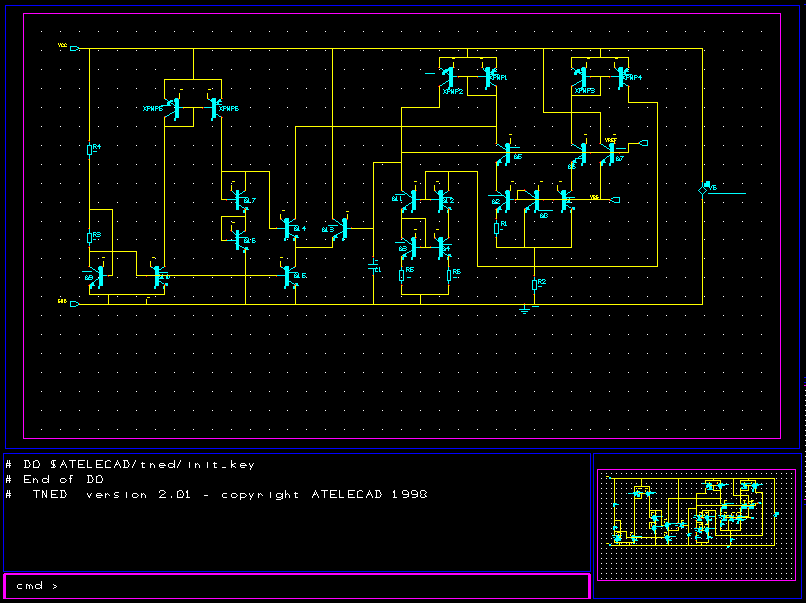This screenshot has width=806, height=603.
Task: Click the log line "End of DO"
Action: point(63,480)
